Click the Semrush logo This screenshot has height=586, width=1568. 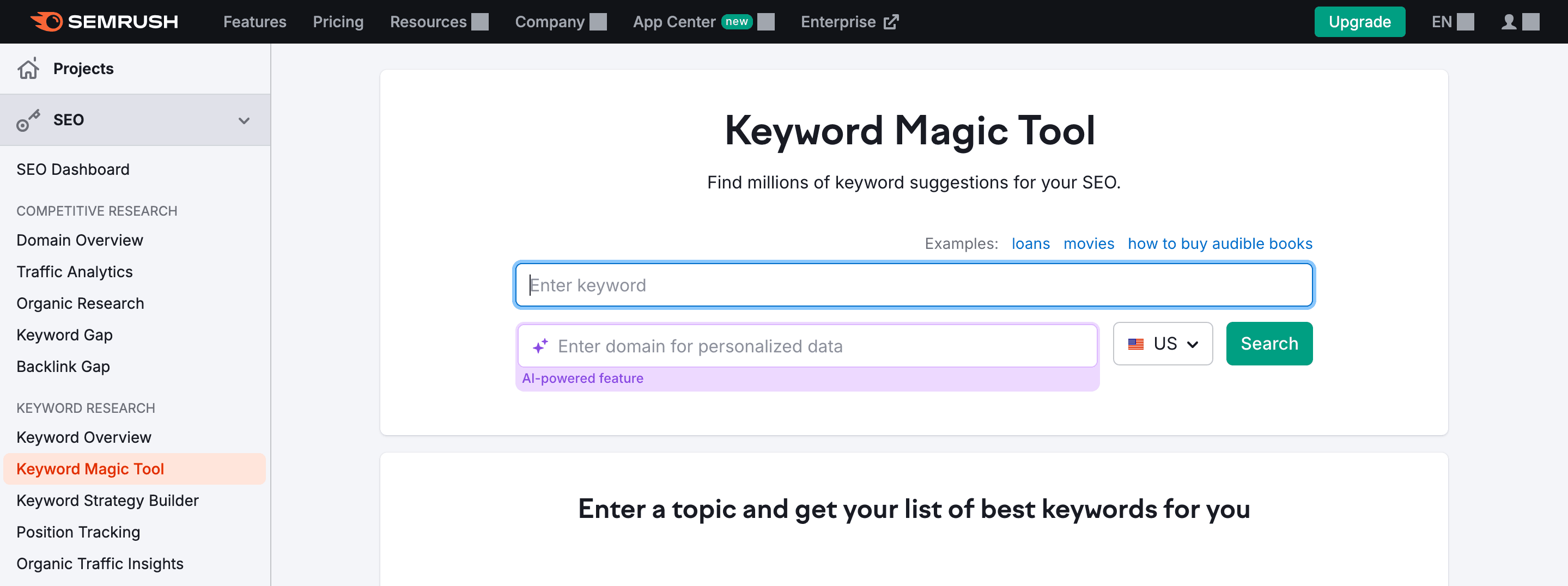[104, 21]
